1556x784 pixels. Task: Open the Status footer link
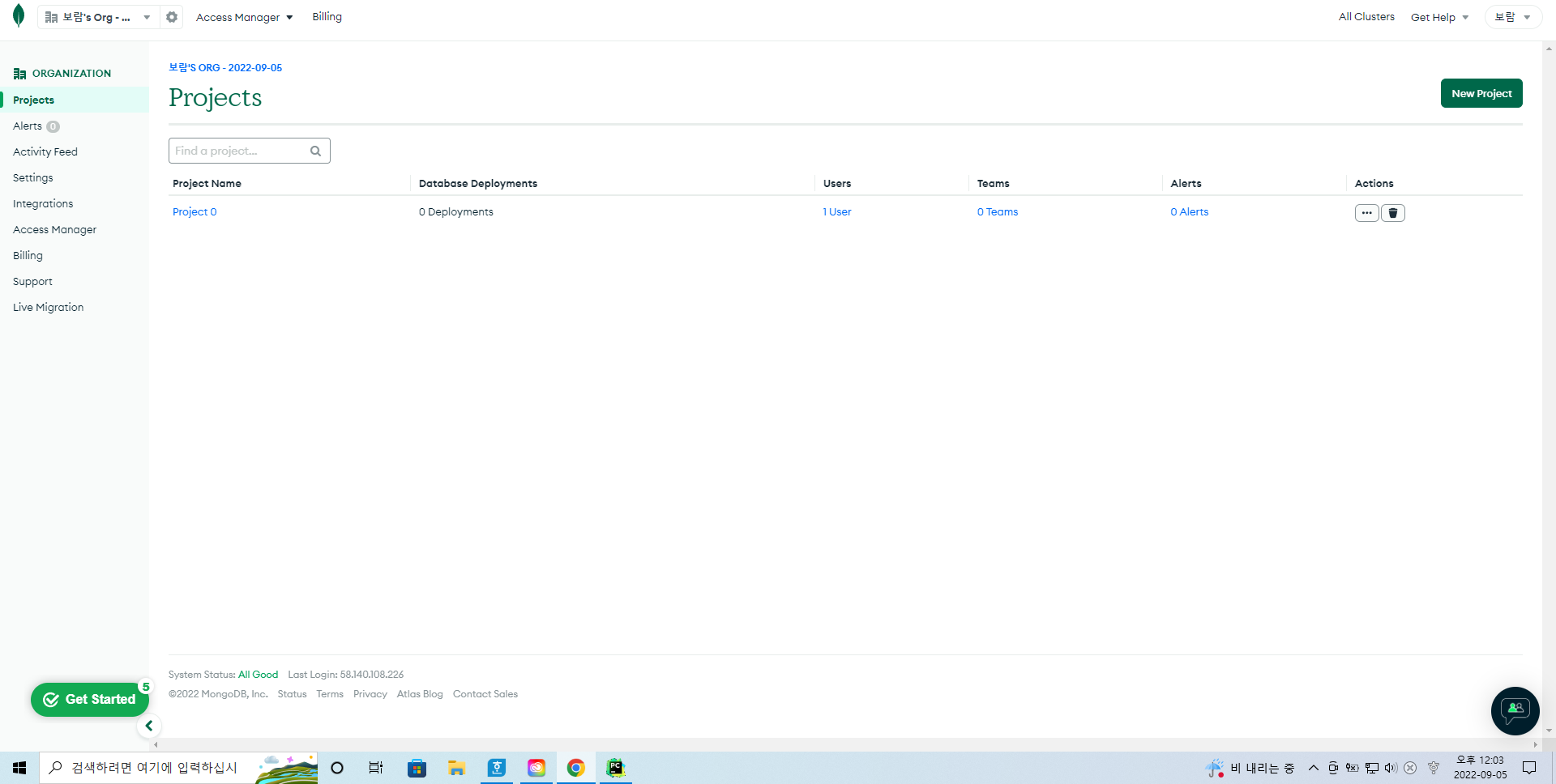tap(292, 694)
